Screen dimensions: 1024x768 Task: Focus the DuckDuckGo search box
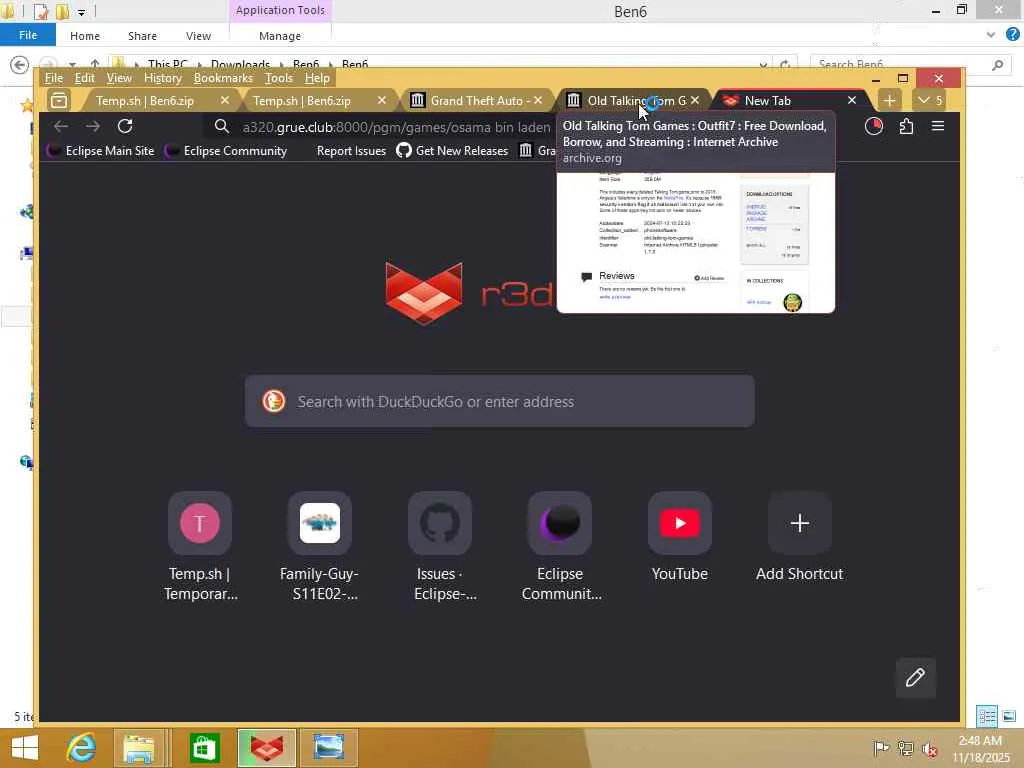coord(500,401)
